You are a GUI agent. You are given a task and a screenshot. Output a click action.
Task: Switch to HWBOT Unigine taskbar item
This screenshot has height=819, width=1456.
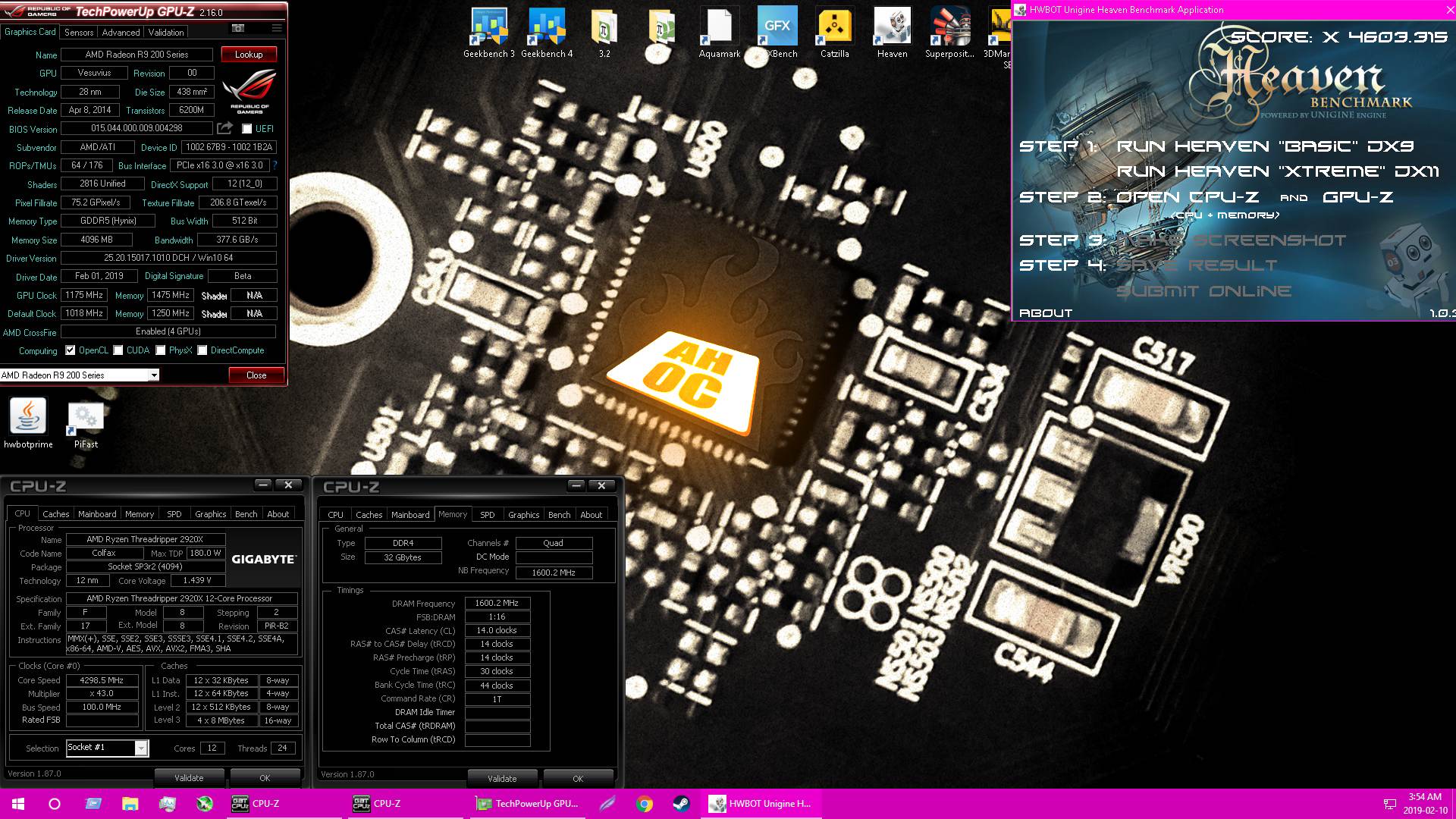pyautogui.click(x=761, y=804)
